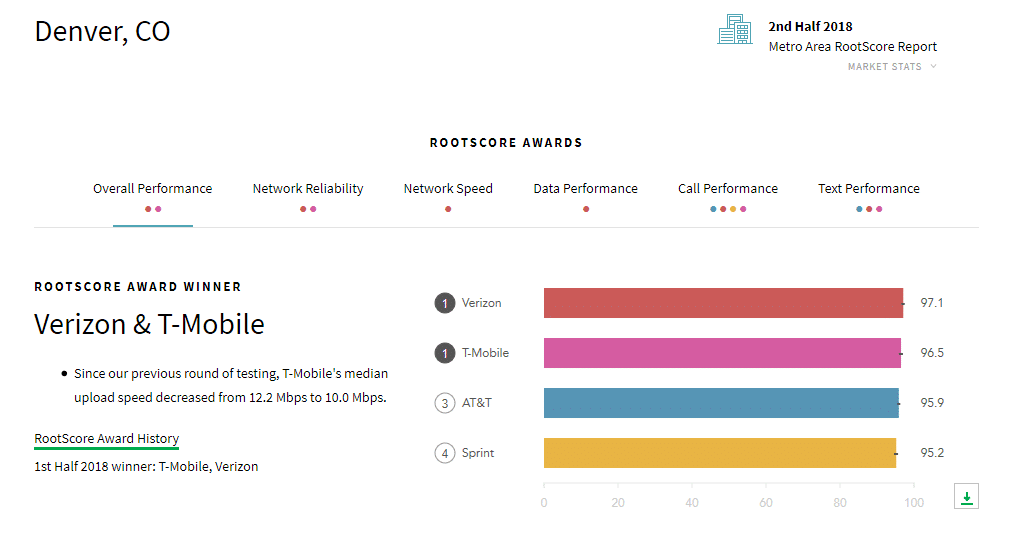This screenshot has width=1031, height=537.
Task: Click the metro area building icon
Action: point(734,30)
